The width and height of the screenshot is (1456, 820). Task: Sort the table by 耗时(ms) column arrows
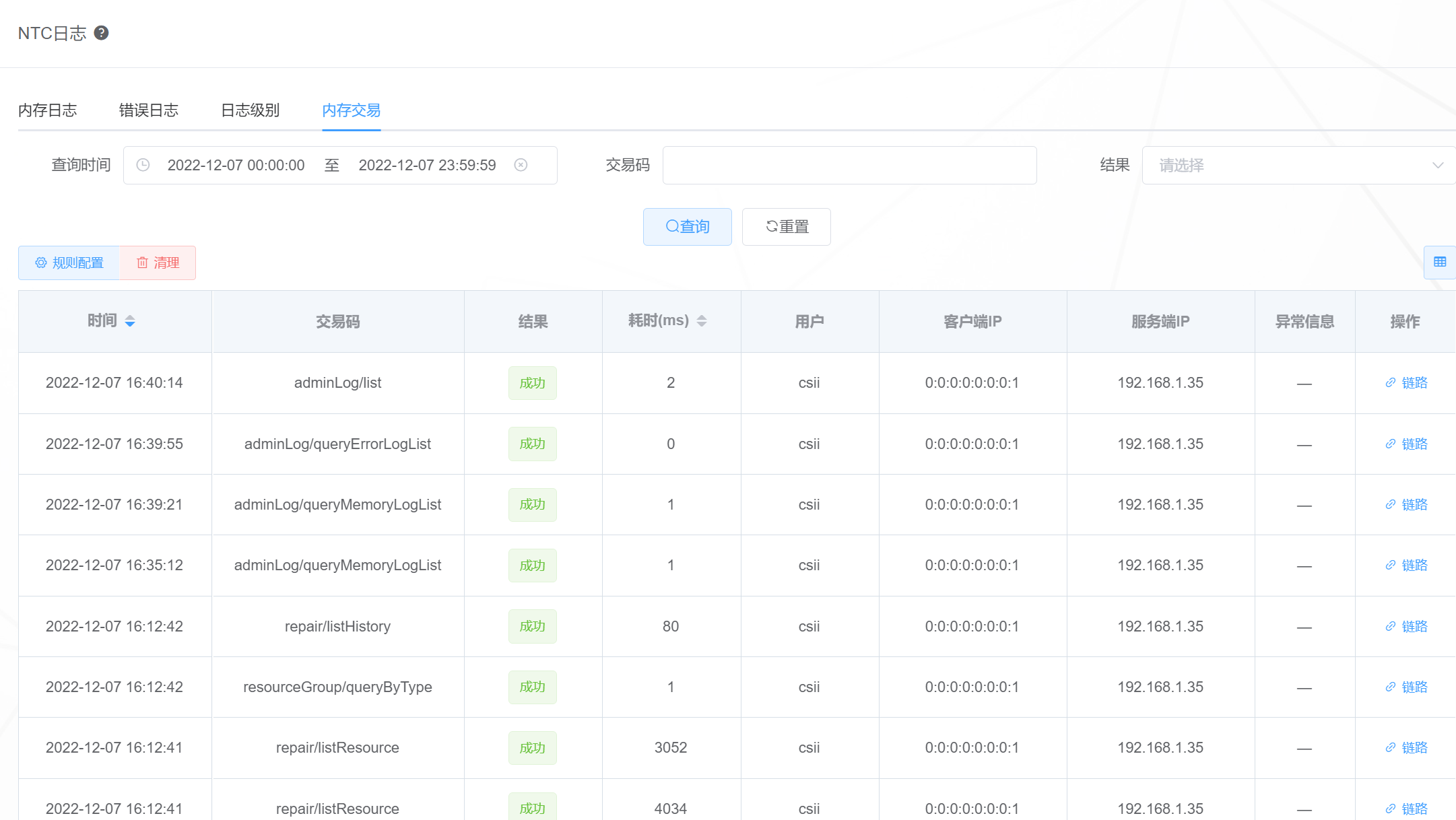(x=702, y=321)
